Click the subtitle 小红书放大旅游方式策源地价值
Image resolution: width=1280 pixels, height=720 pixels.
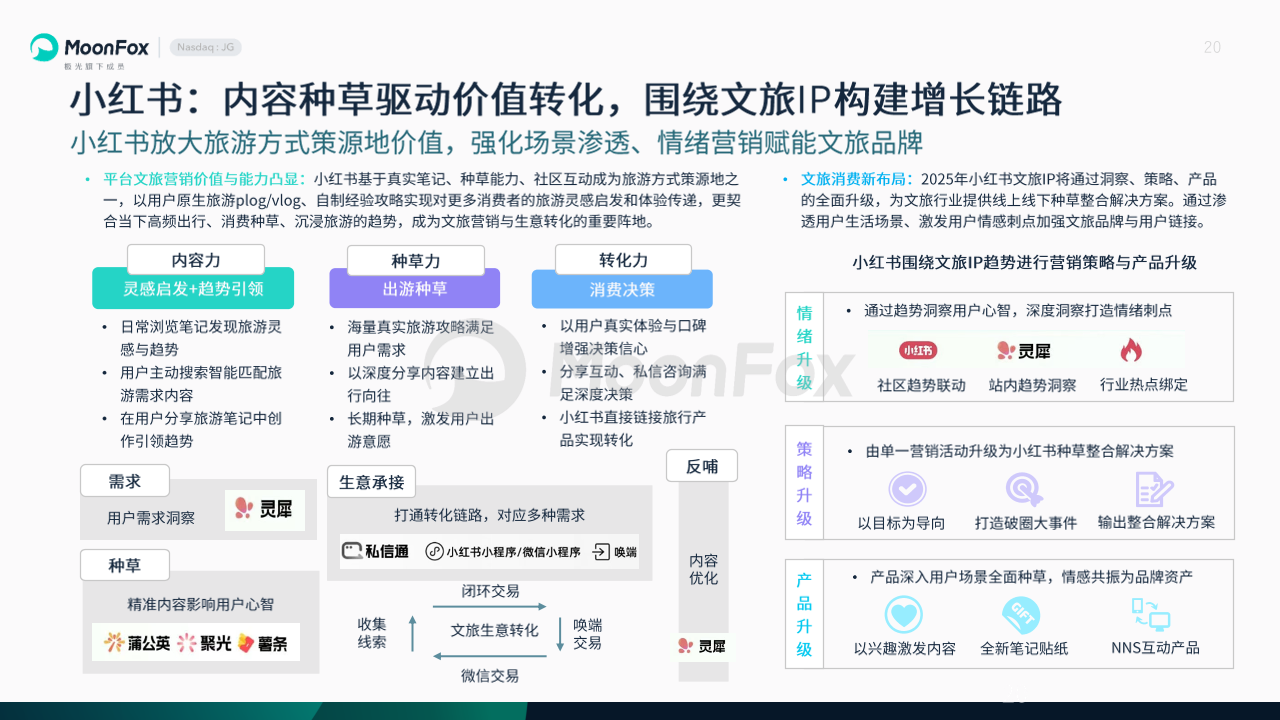(496, 142)
